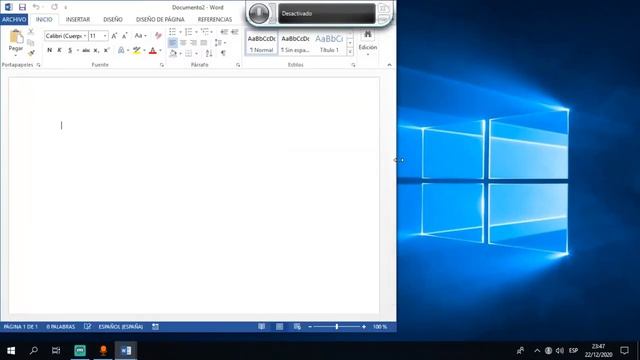Click the text effects glowing A icon
The image size is (640, 360).
121,50
